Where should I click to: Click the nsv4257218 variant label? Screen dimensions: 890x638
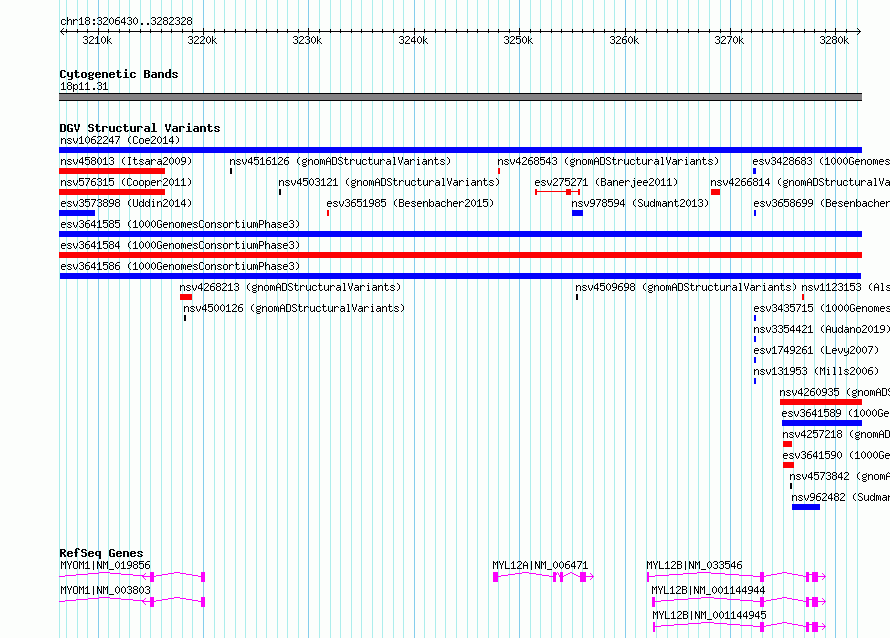pos(836,434)
